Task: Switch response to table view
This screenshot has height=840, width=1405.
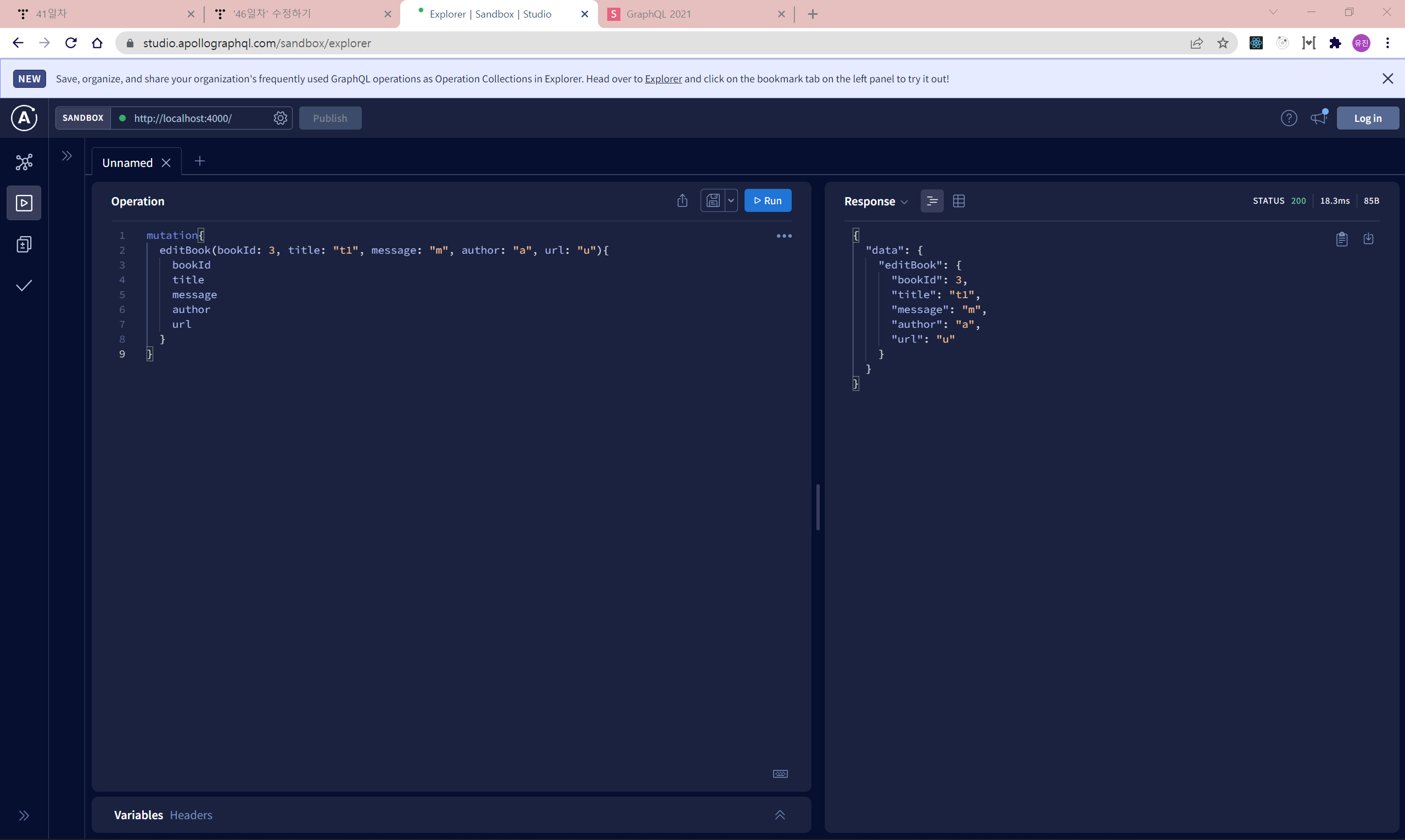Action: 959,201
